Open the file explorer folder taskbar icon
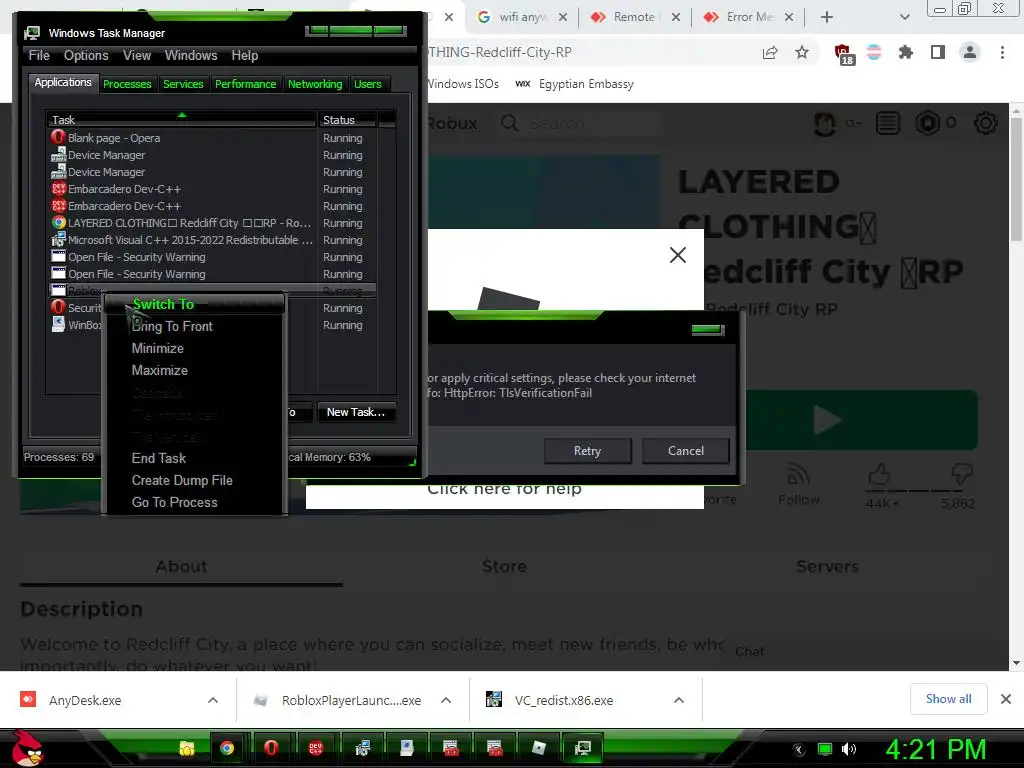This screenshot has height=768, width=1024. [187, 748]
